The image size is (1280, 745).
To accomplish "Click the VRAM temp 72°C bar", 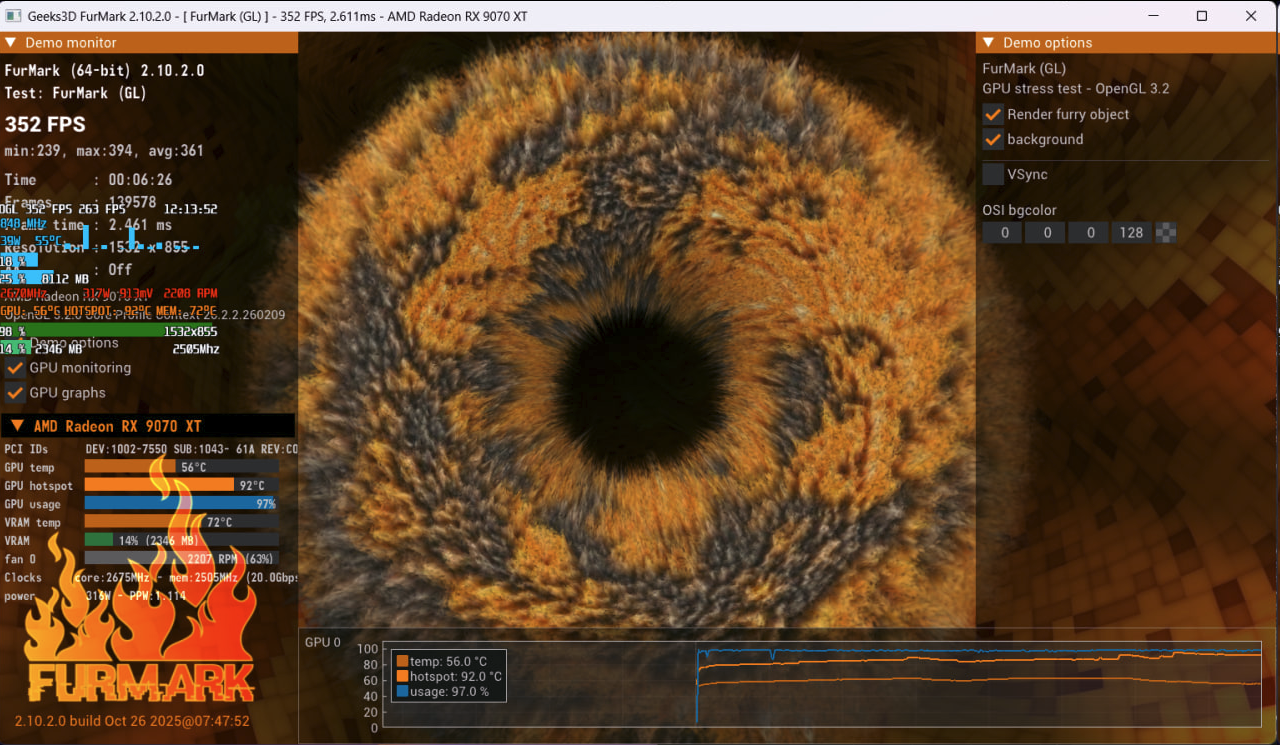I will [182, 522].
